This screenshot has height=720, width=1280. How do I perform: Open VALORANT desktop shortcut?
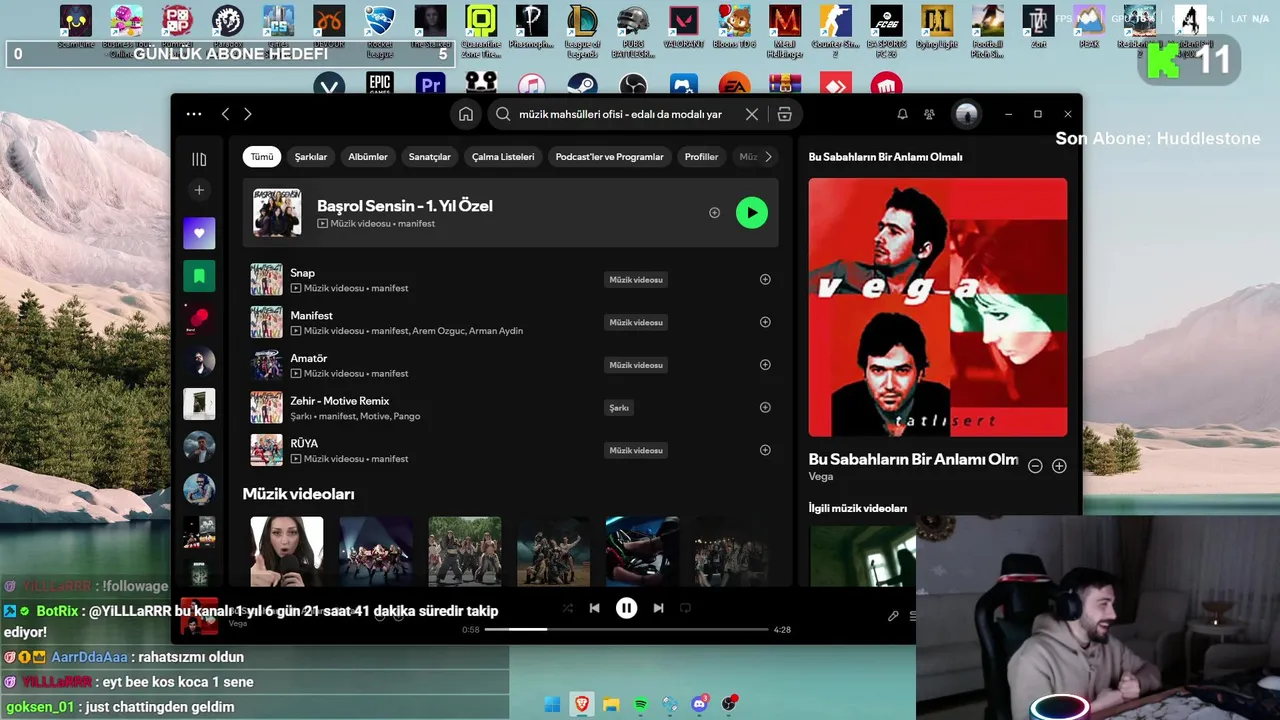tap(684, 27)
